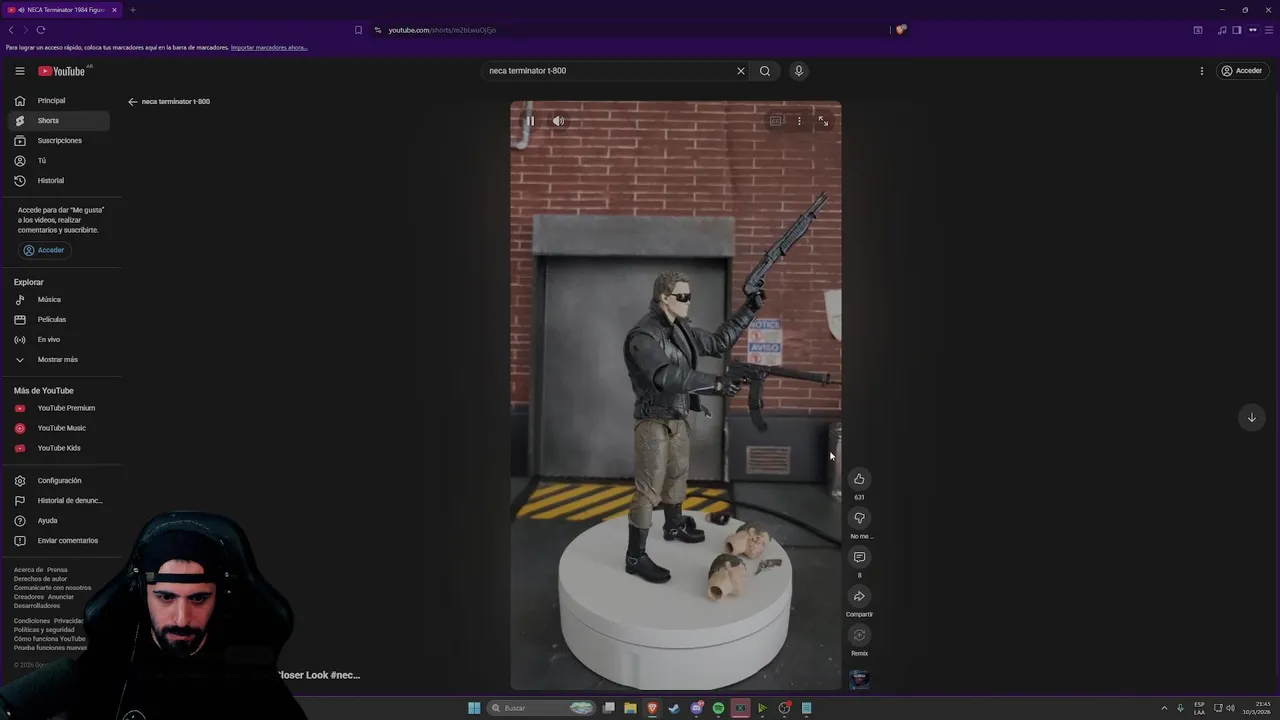Click the ESP LAA language indicator
Image resolution: width=1280 pixels, height=720 pixels.
(x=1200, y=708)
